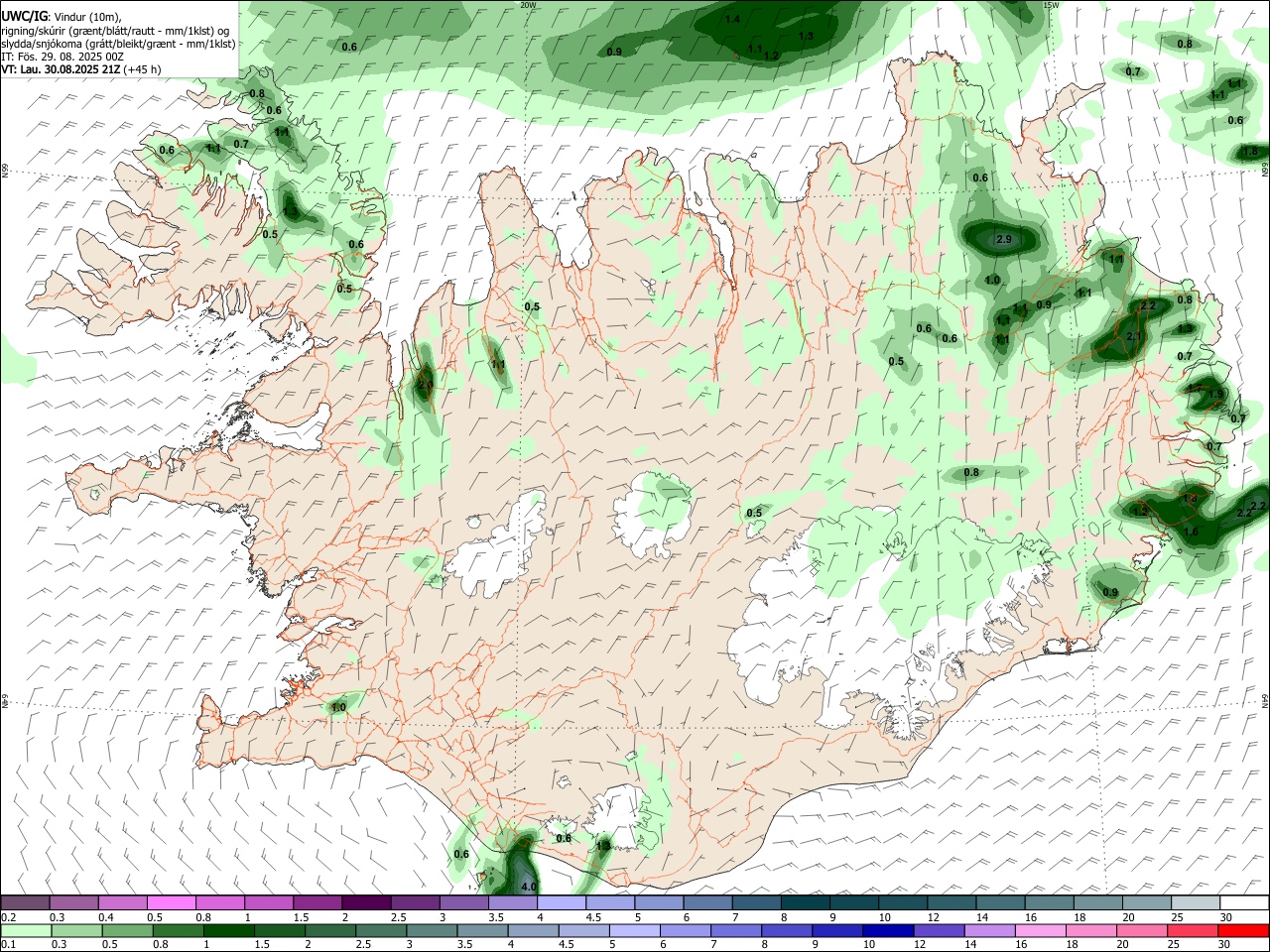Click the dark green legend swatch labeled 1
1270x952 pixels.
point(230,930)
